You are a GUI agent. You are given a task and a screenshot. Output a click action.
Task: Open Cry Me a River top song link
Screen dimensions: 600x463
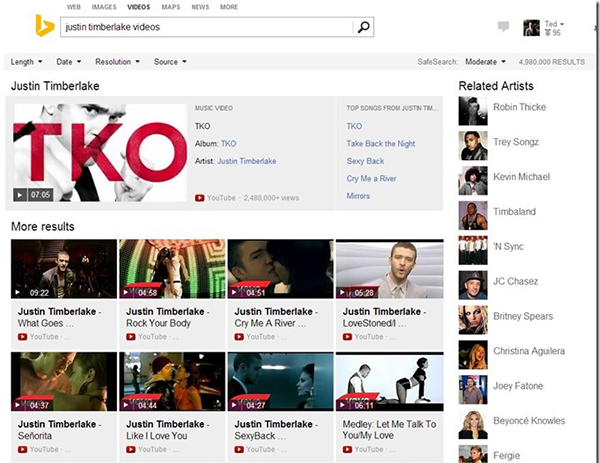(x=371, y=178)
